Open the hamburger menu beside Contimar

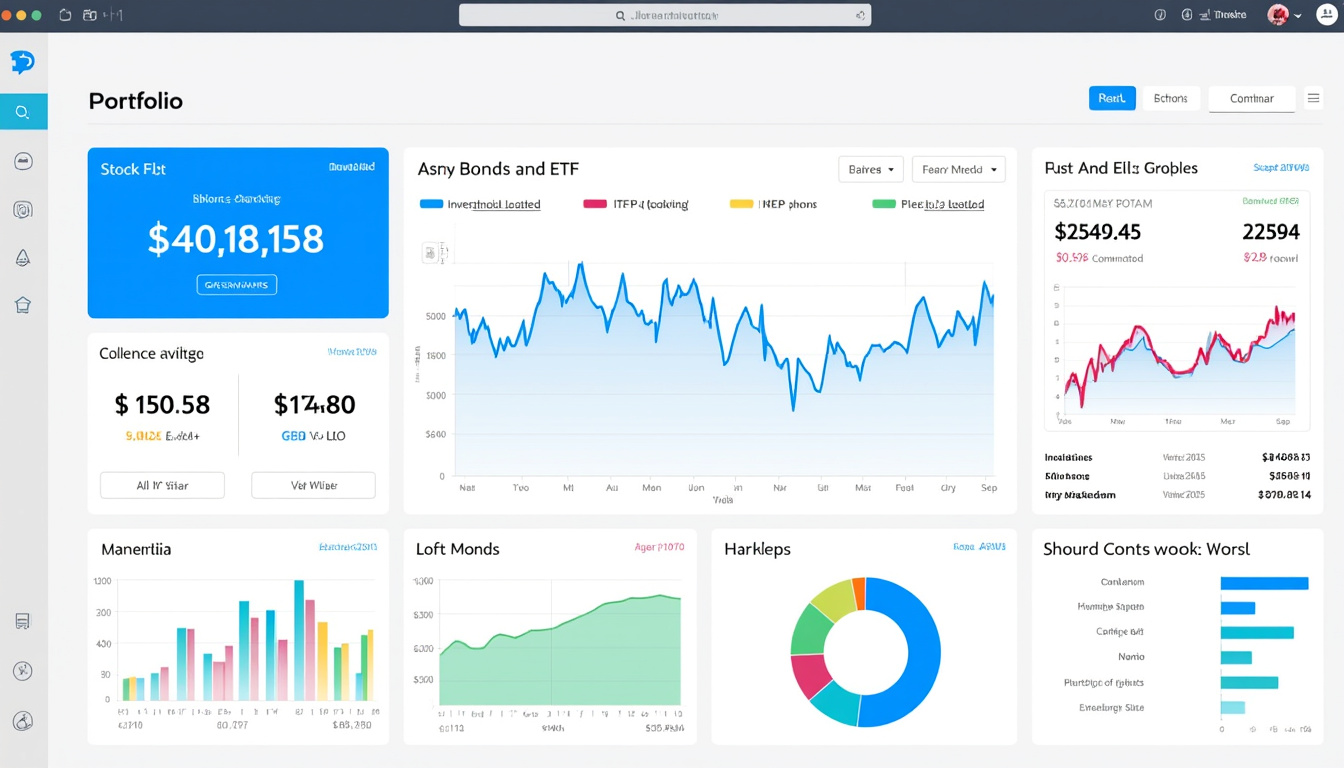[x=1314, y=98]
